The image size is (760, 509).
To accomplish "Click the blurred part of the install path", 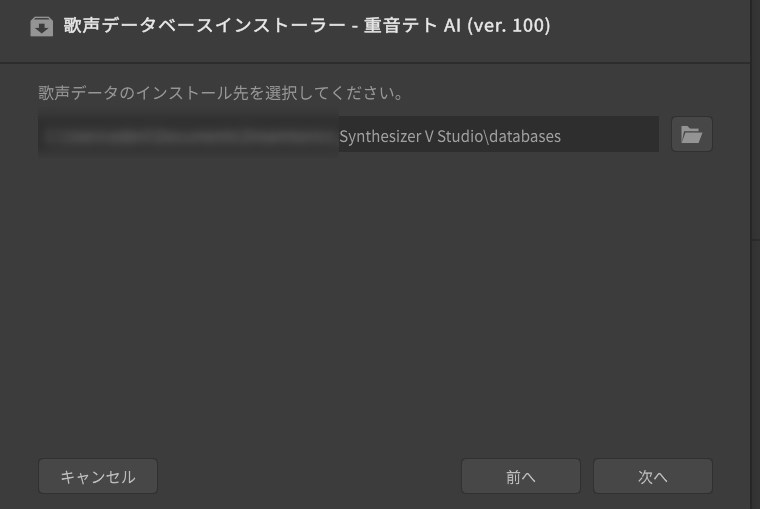I will tap(188, 135).
